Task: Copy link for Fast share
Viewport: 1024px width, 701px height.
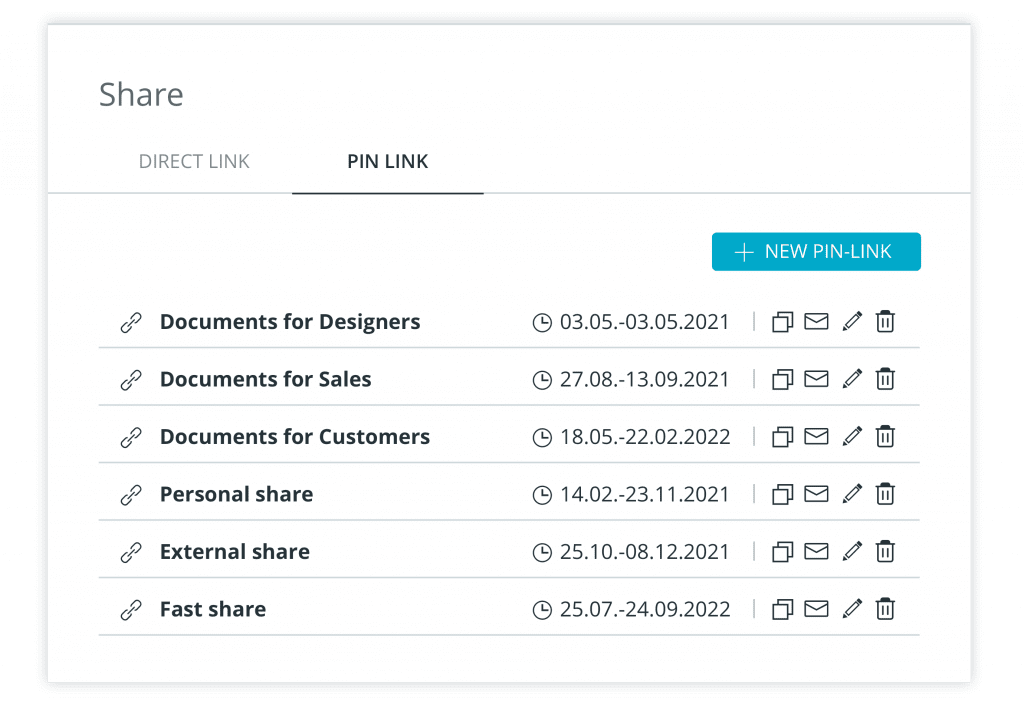Action: [782, 609]
